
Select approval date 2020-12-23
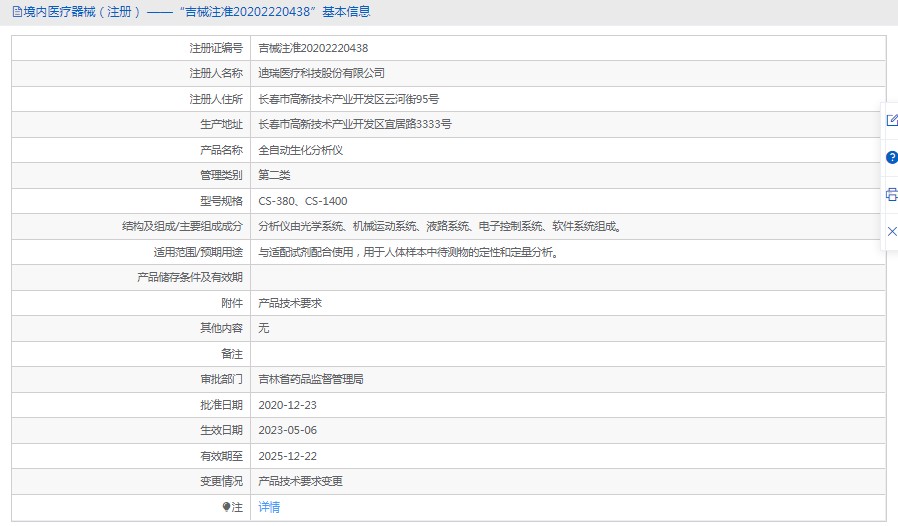(x=287, y=405)
